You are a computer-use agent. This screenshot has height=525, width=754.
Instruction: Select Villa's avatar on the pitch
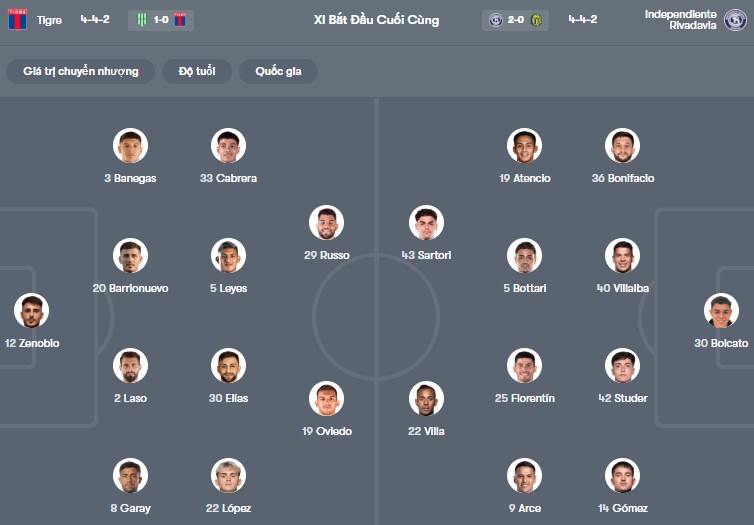pos(426,398)
